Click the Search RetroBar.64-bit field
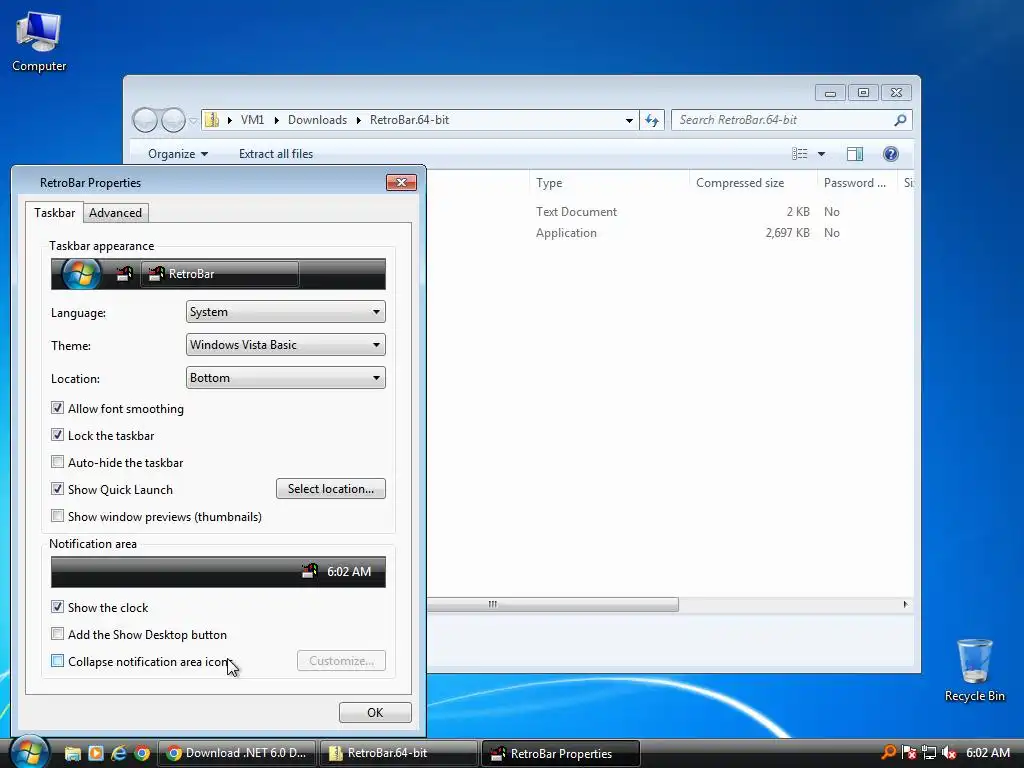The image size is (1024, 768). (784, 120)
